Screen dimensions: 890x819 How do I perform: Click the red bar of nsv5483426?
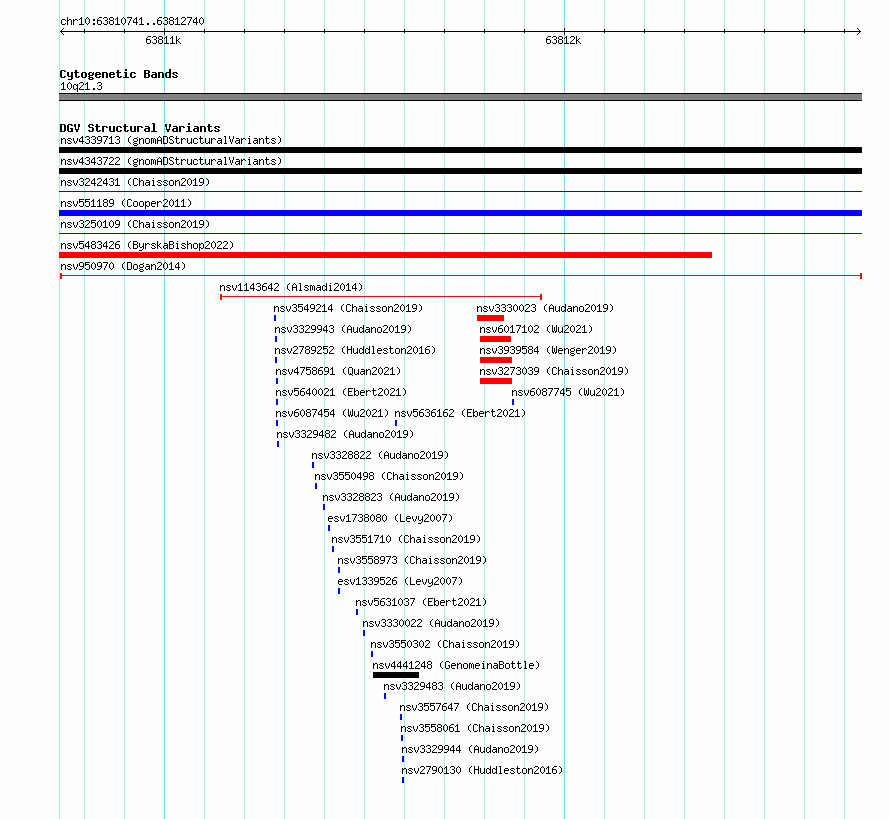pyautogui.click(x=385, y=255)
